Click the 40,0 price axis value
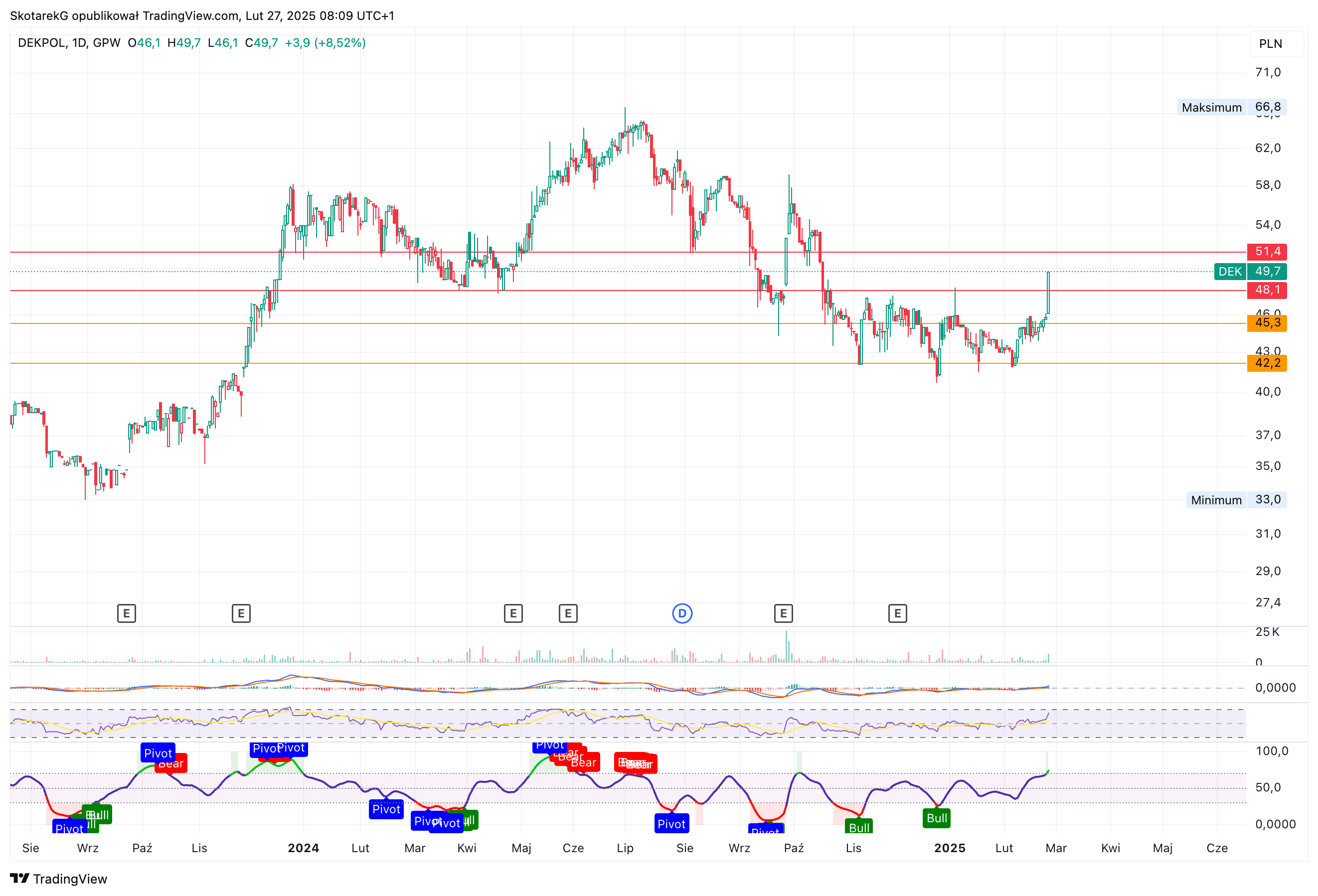The image size is (1318, 896). pyautogui.click(x=1268, y=391)
